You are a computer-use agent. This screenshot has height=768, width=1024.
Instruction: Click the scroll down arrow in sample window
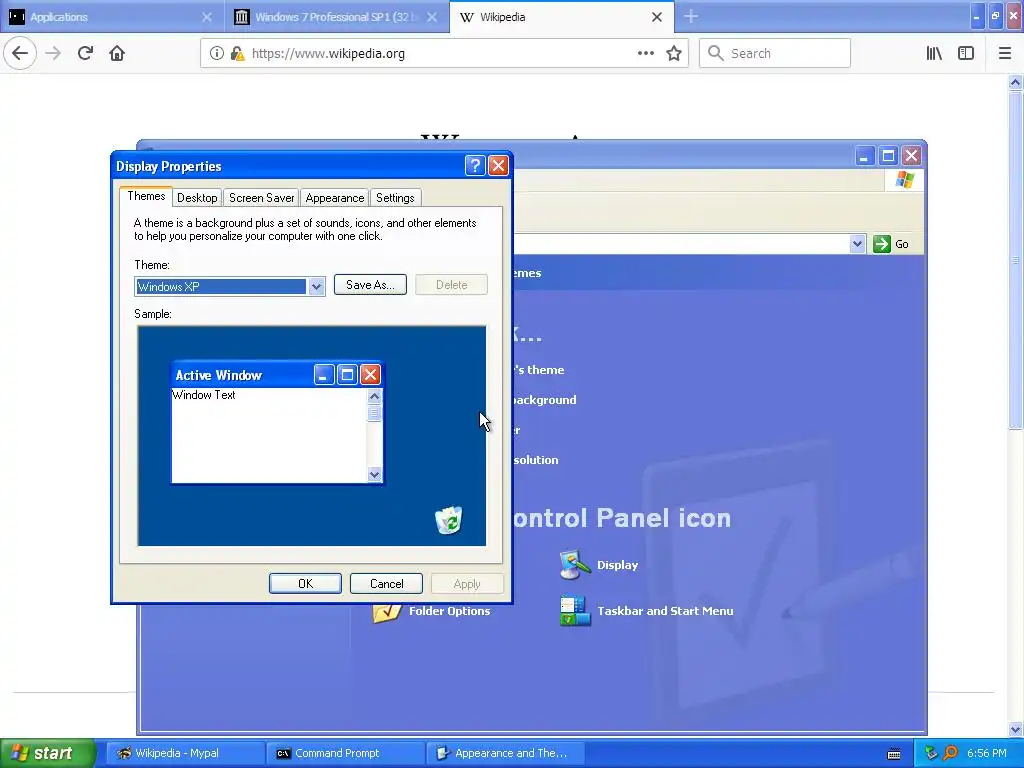point(374,475)
